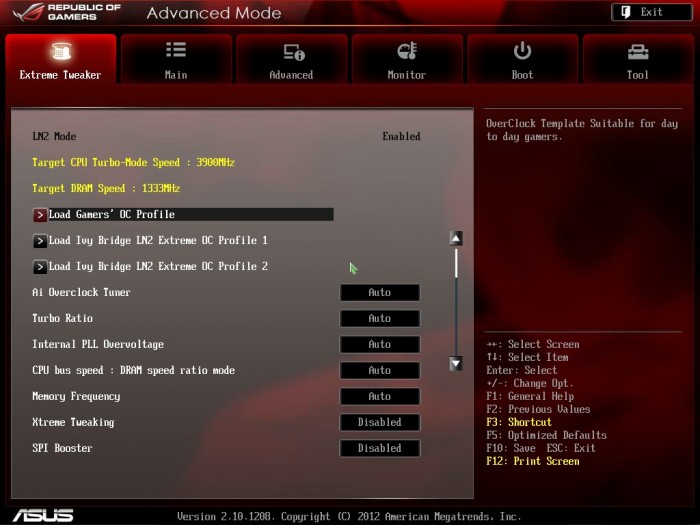The image size is (700, 525).
Task: Click the Advanced monitor-info icon
Action: point(294,52)
